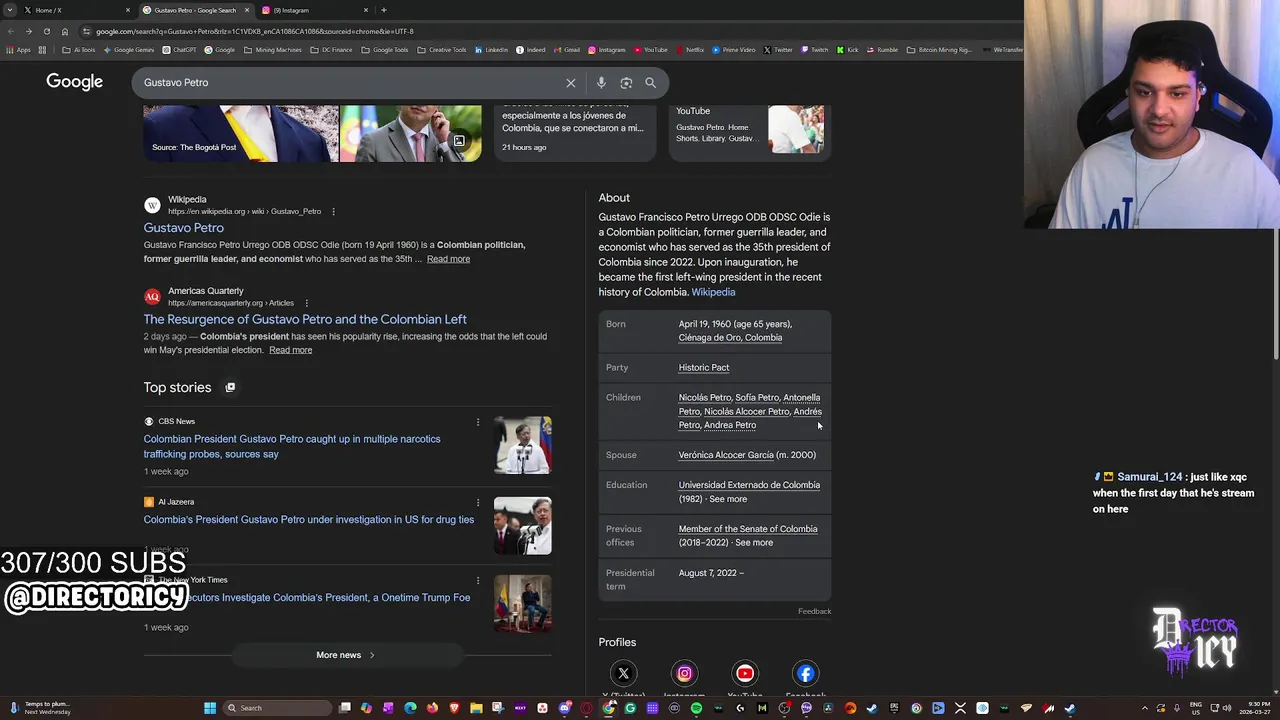
Task: Open Facebook profile icon under Profiles
Action: [806, 673]
